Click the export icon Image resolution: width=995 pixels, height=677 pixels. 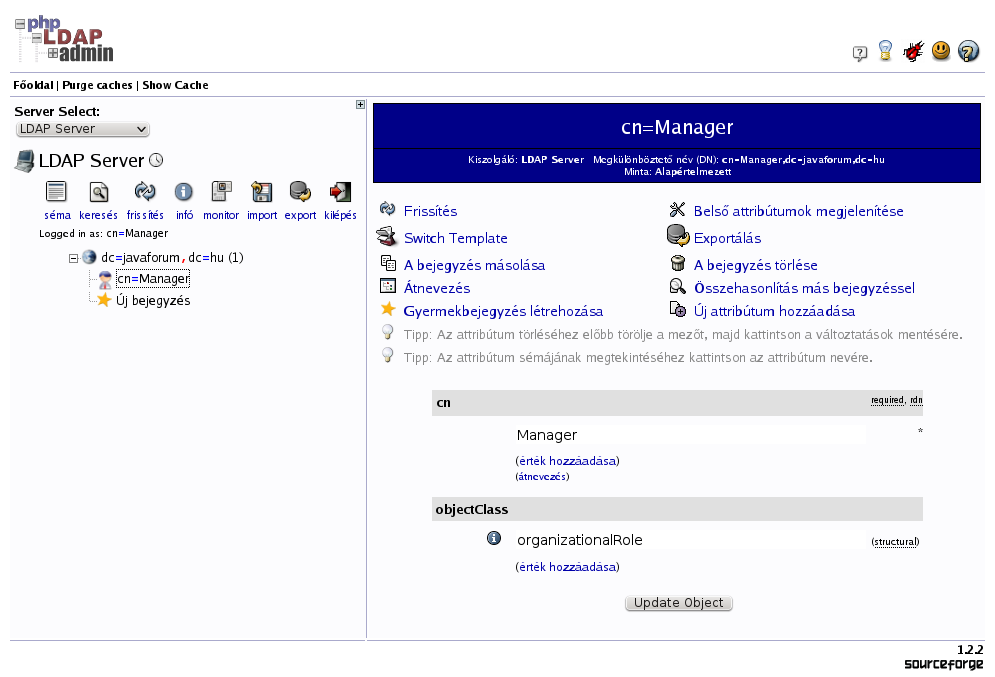click(x=300, y=192)
